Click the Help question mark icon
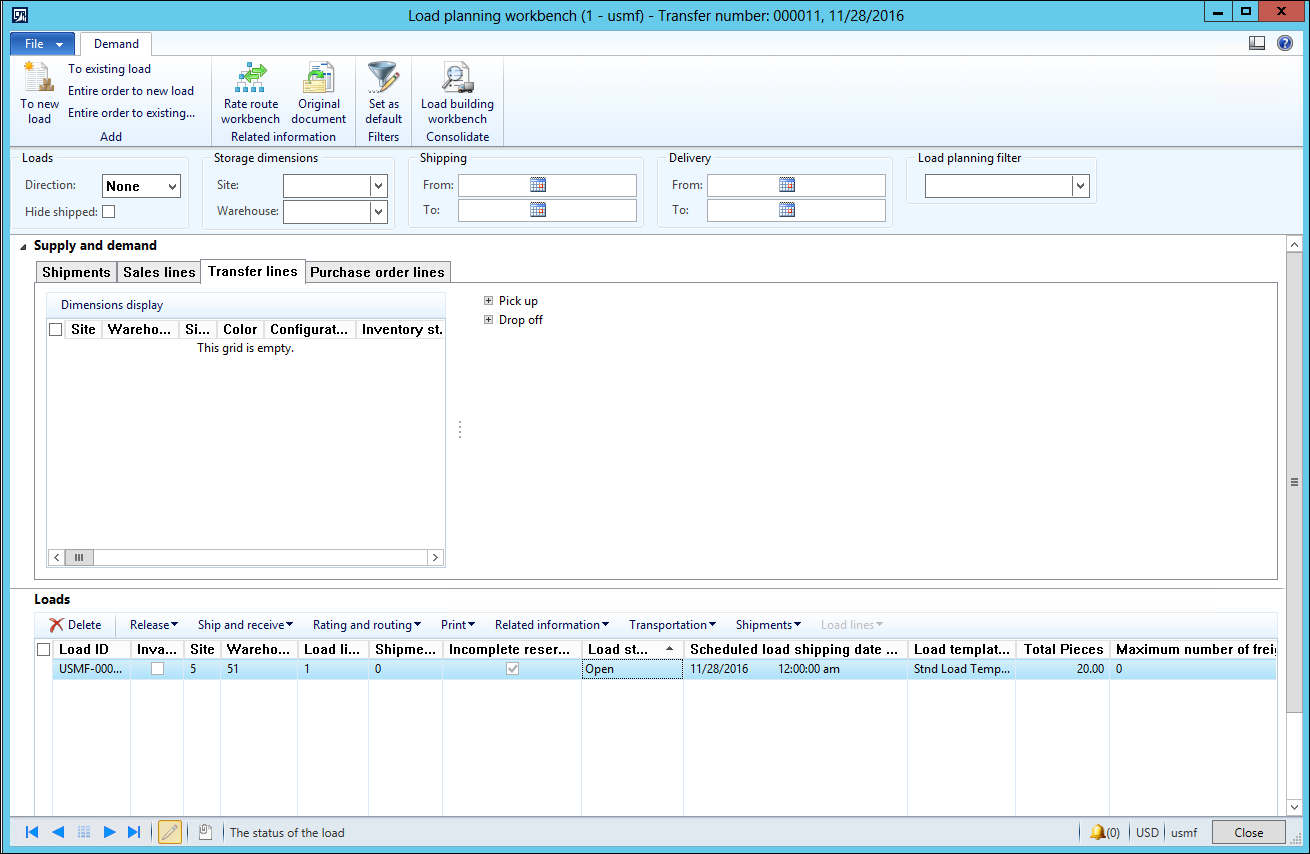 pyautogui.click(x=1285, y=43)
